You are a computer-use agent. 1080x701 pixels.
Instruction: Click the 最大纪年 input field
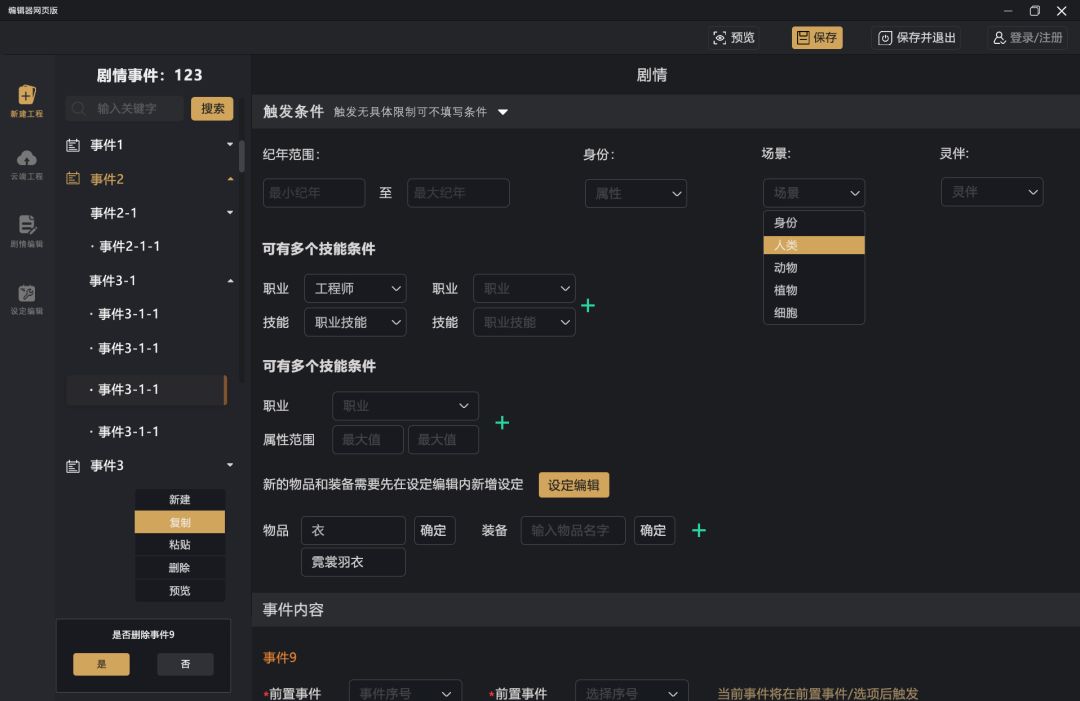(458, 193)
